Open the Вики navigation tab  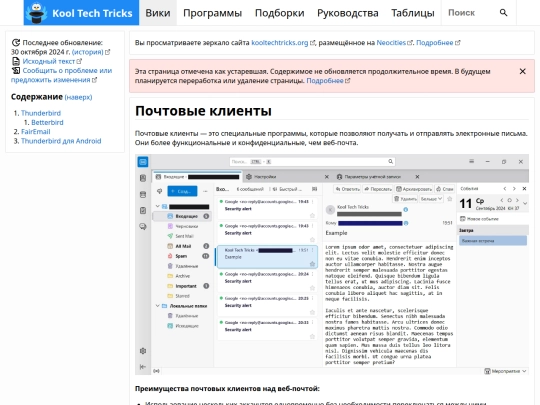coord(158,13)
